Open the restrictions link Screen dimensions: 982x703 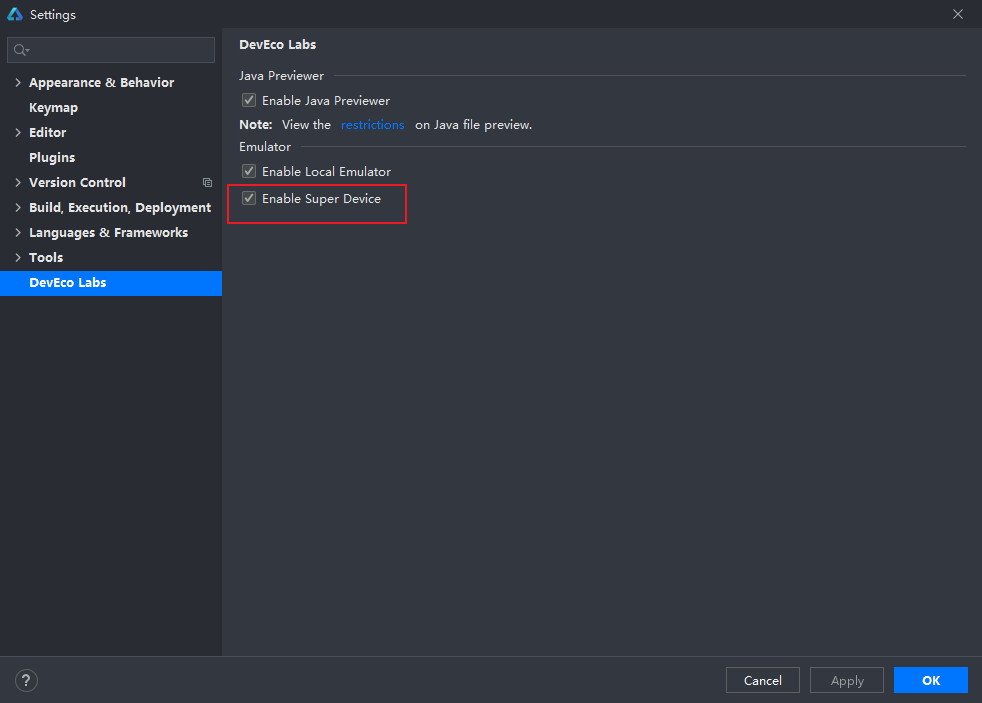[x=372, y=125]
